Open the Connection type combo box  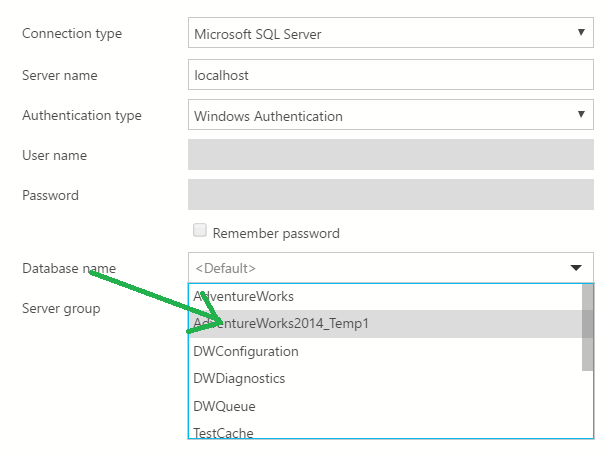coord(390,34)
